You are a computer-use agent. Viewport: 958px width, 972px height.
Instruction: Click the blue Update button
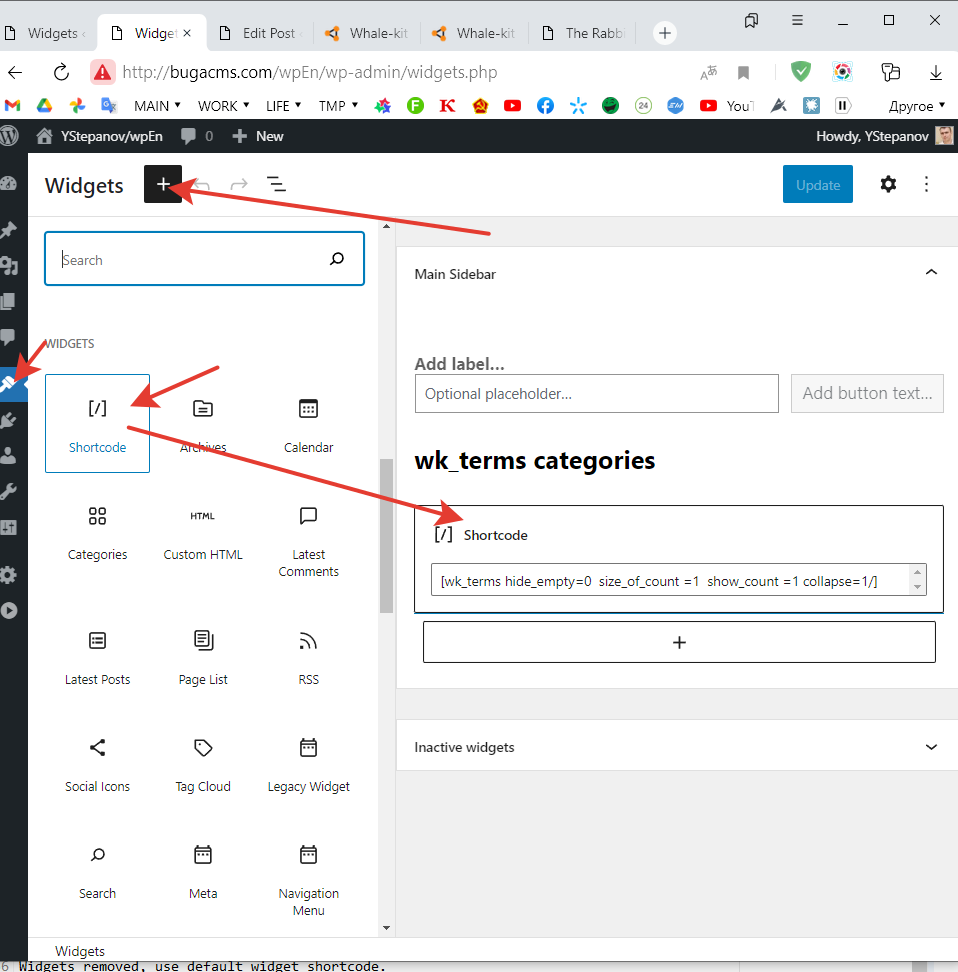click(x=817, y=184)
